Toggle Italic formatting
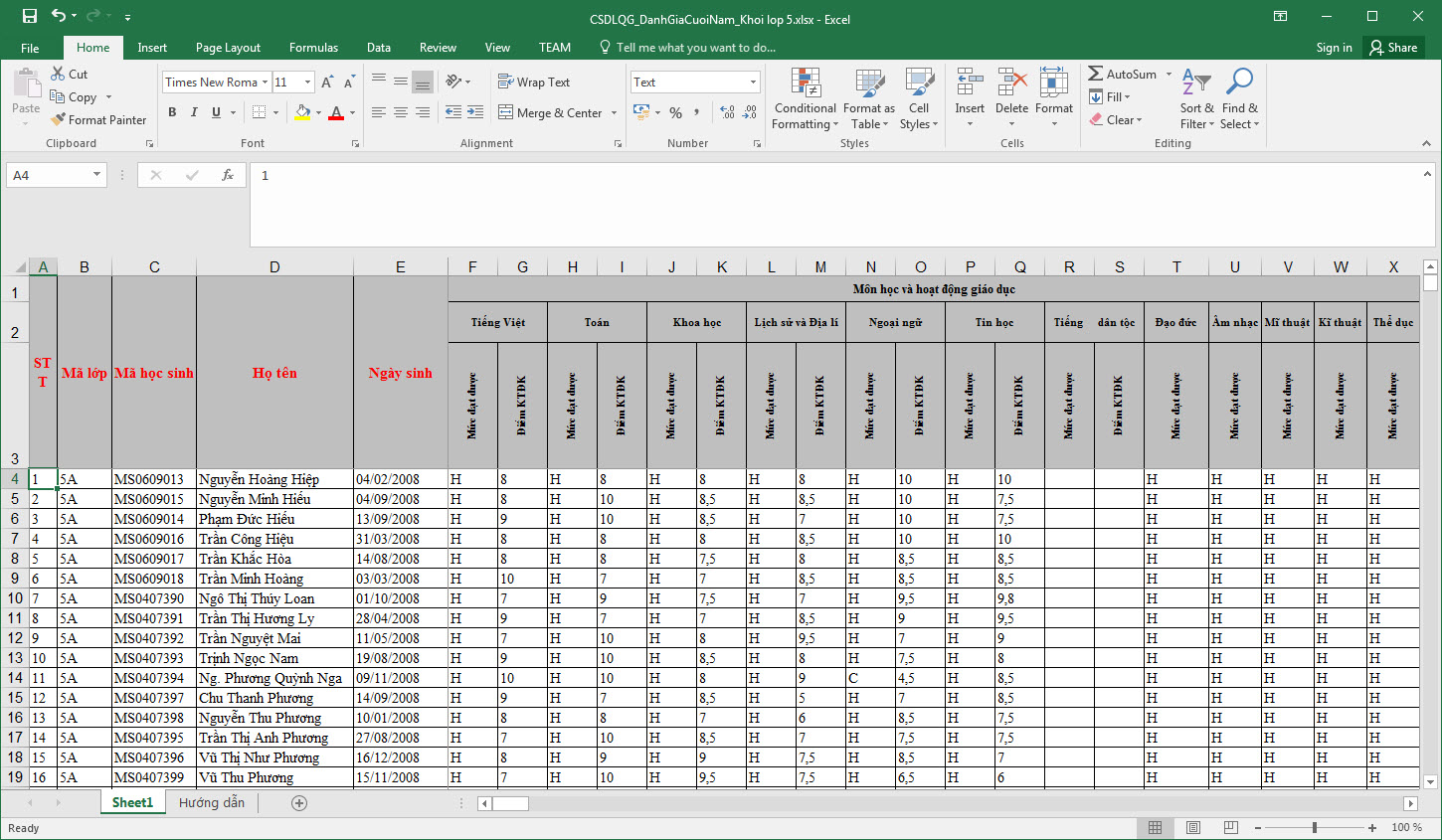 (x=194, y=112)
